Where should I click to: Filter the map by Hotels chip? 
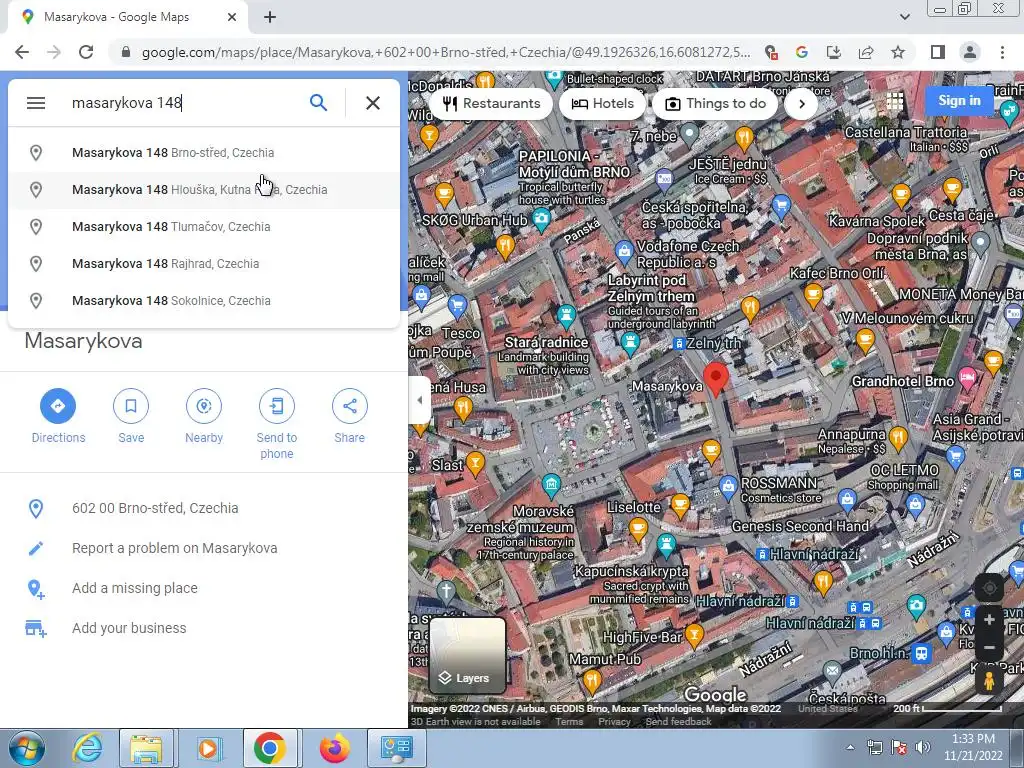point(602,104)
